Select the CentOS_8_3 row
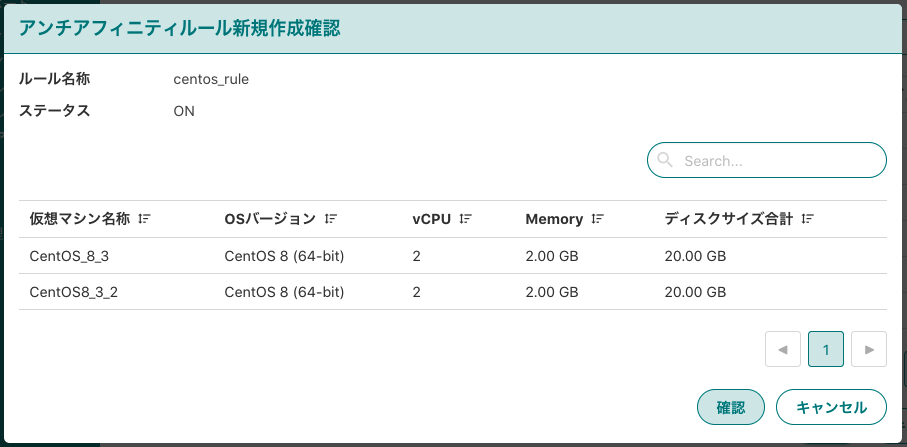Screen dimensions: 907x447 click(452, 256)
